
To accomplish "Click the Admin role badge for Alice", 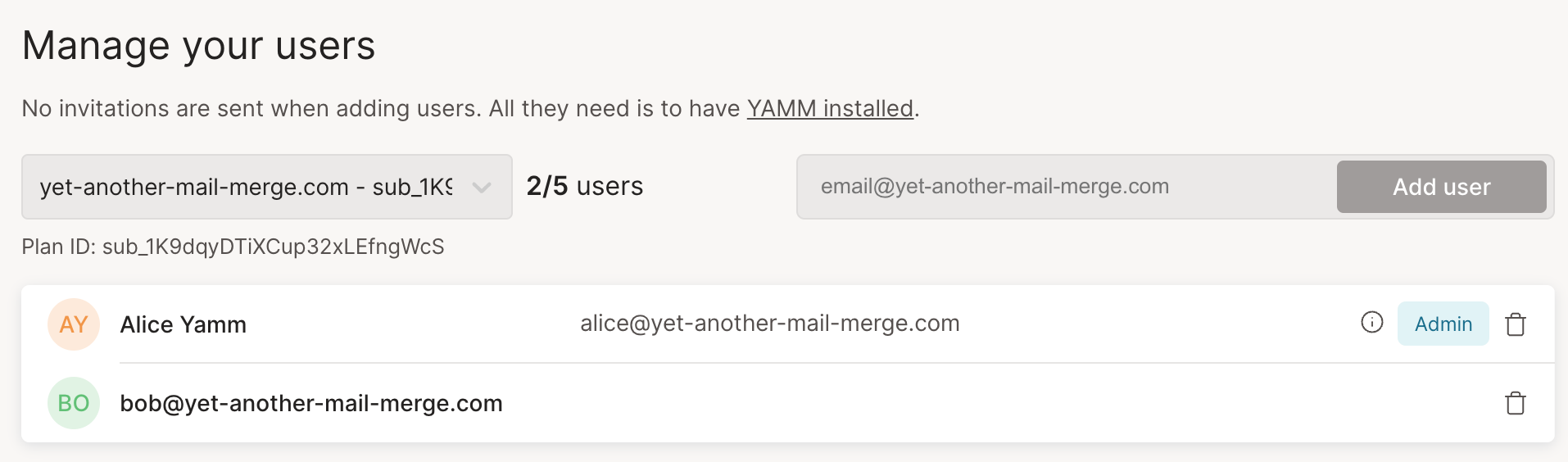I will tap(1443, 324).
